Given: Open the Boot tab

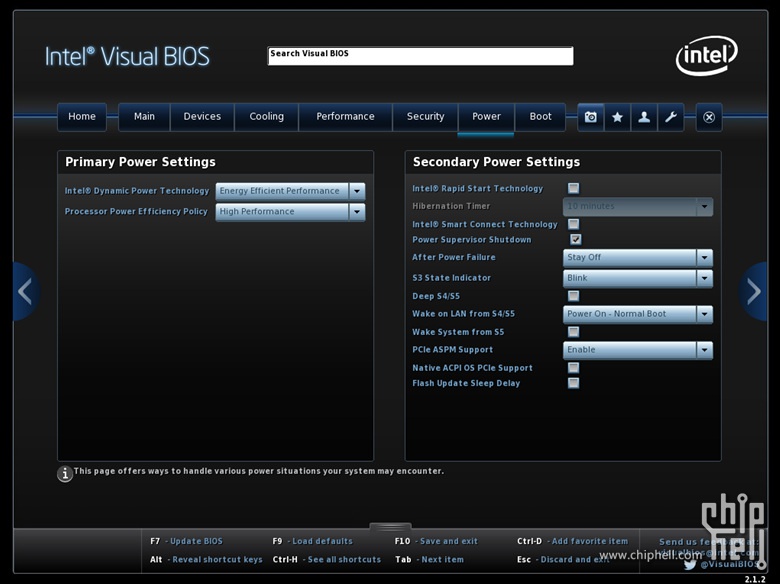Looking at the screenshot, I should (x=540, y=117).
